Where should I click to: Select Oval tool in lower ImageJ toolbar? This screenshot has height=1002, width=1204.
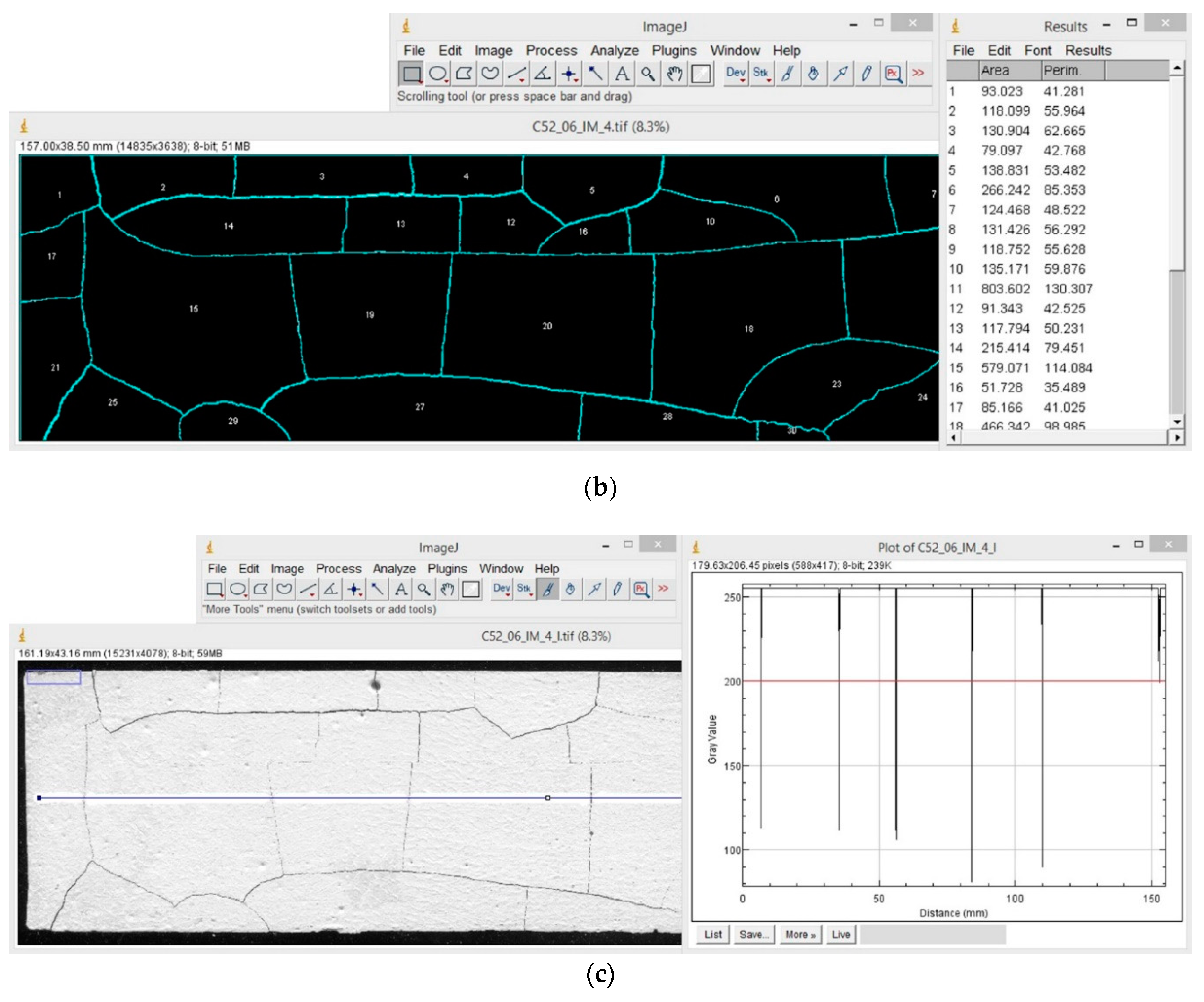point(238,589)
